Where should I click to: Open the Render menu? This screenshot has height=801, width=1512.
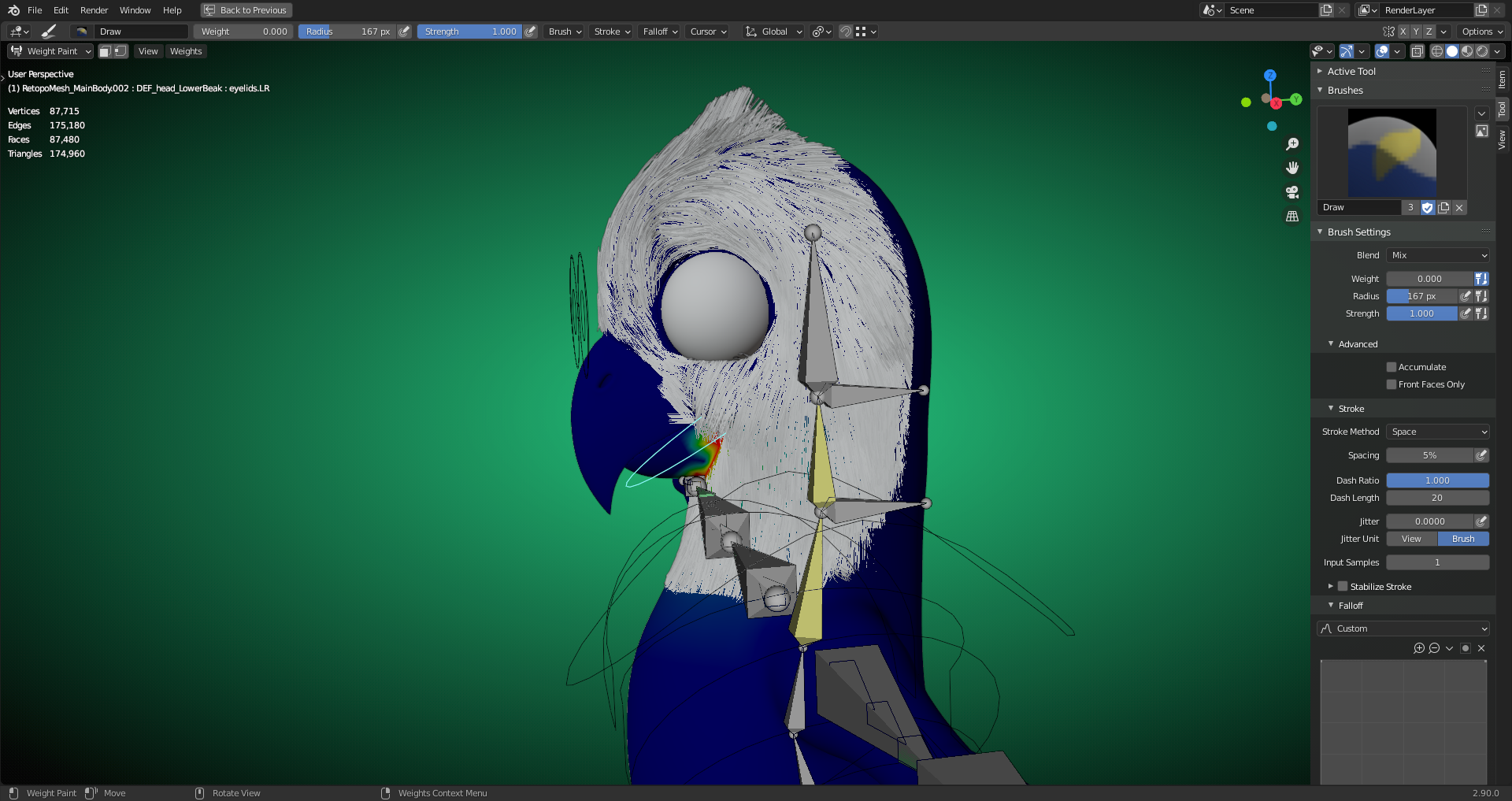[94, 10]
